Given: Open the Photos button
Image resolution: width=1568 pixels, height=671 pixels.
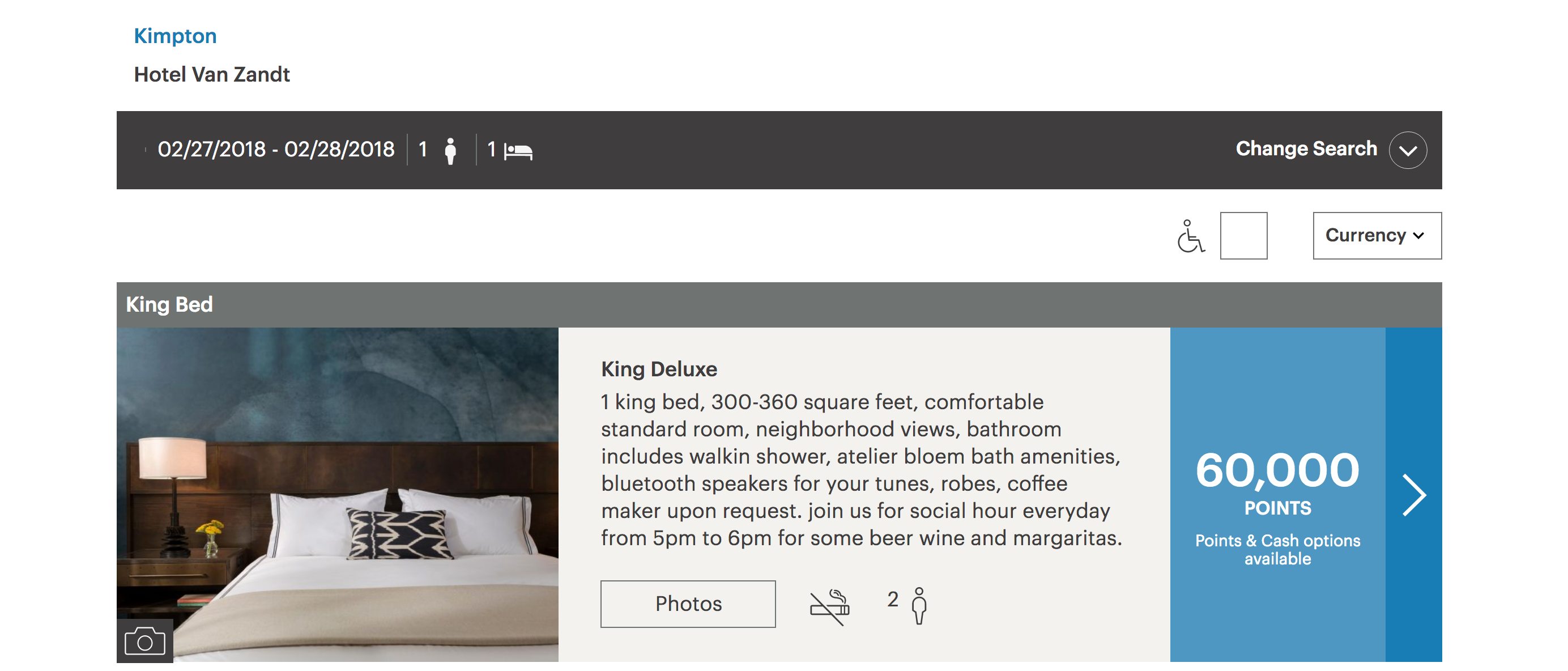Looking at the screenshot, I should [x=687, y=604].
